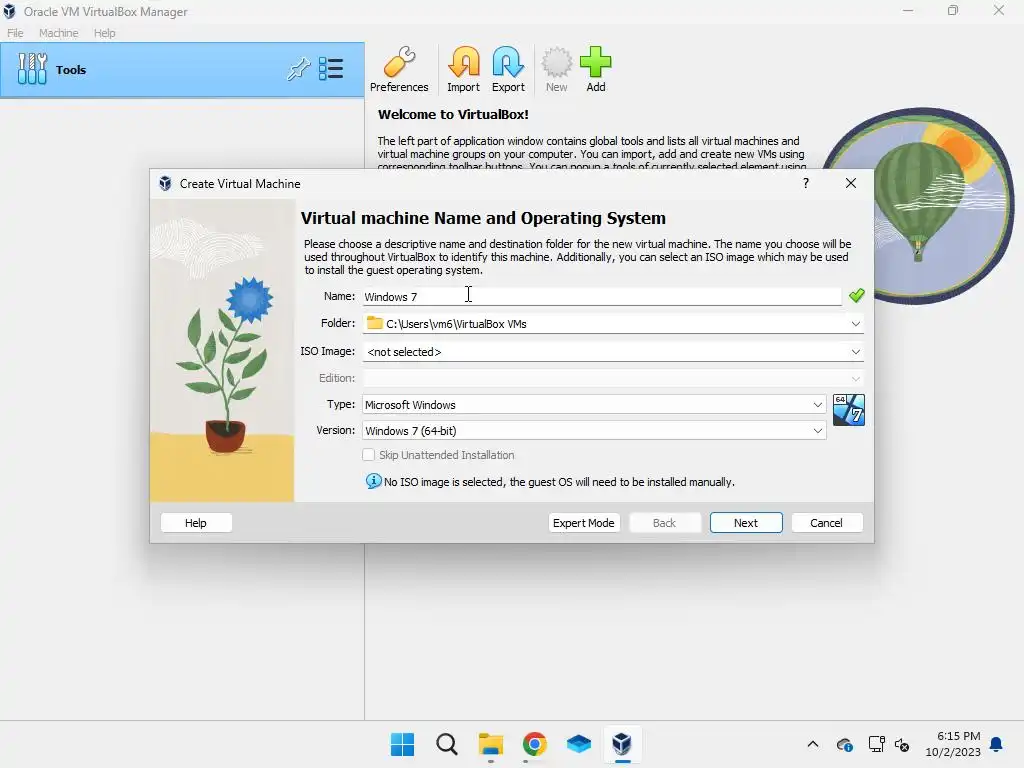Select the Tools icon in left panel

click(x=32, y=69)
